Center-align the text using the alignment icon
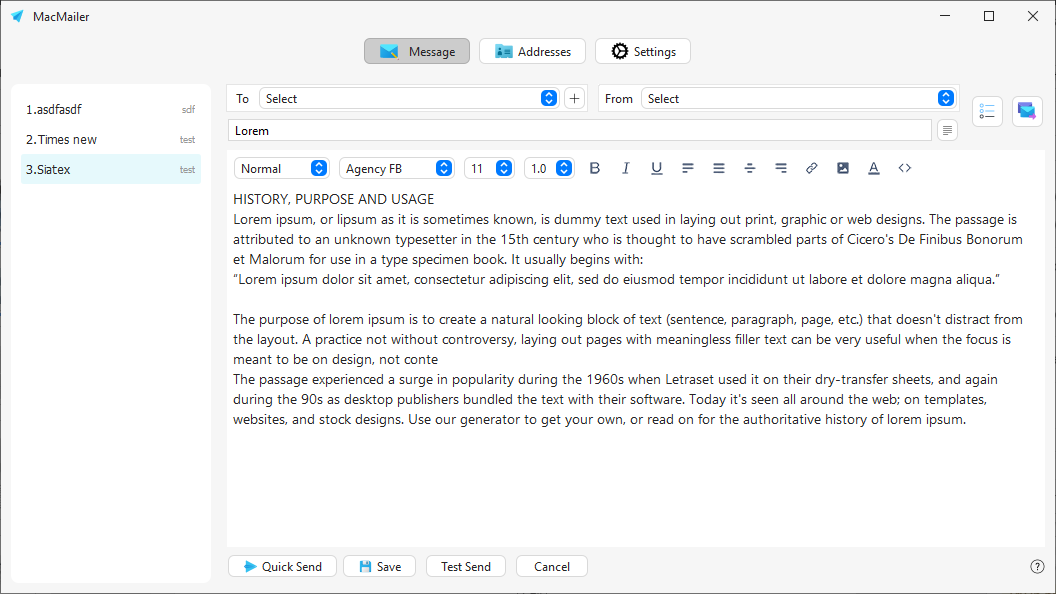The width and height of the screenshot is (1056, 594). coord(718,168)
